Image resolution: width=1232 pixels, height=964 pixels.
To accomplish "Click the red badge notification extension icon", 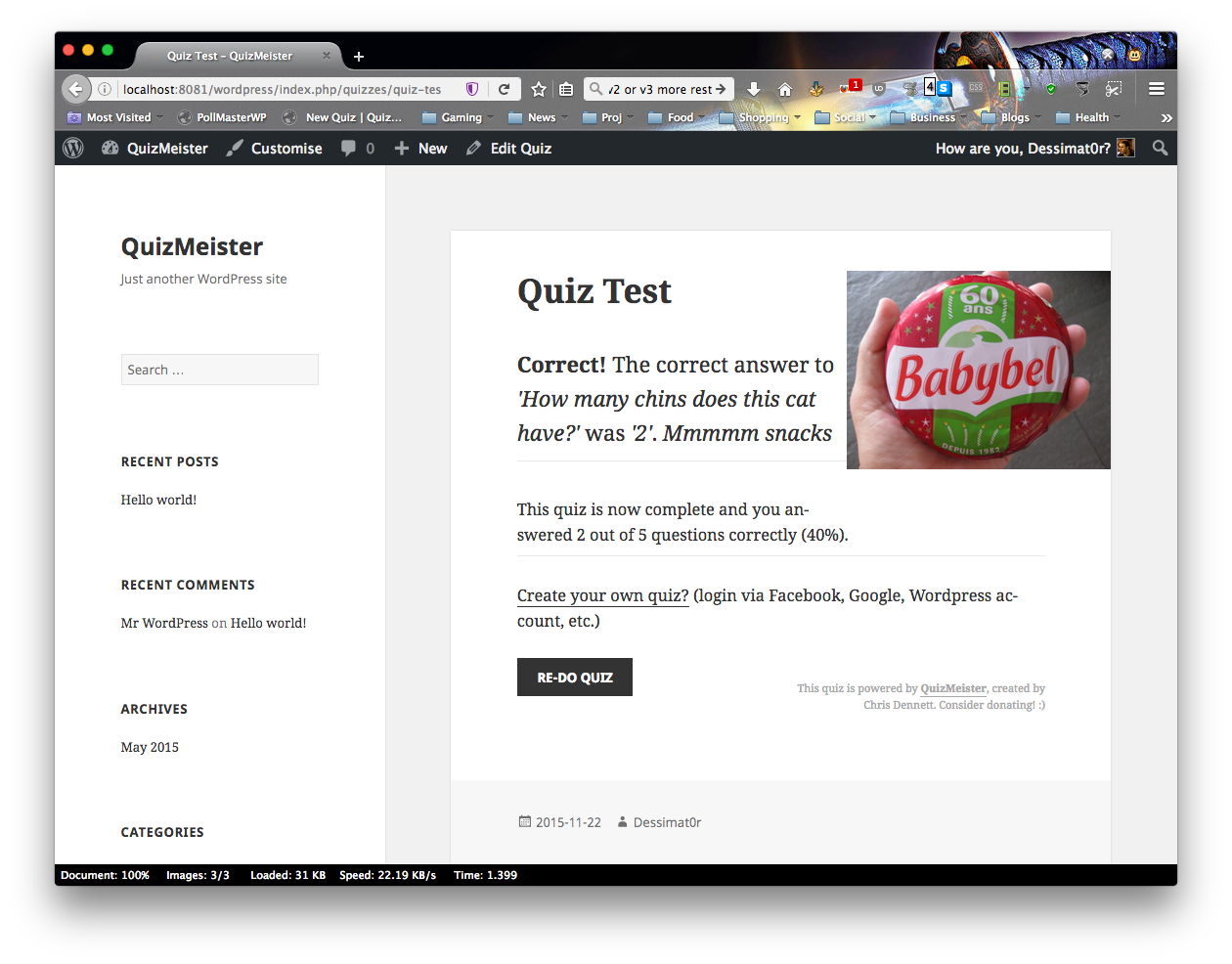I will tap(850, 88).
